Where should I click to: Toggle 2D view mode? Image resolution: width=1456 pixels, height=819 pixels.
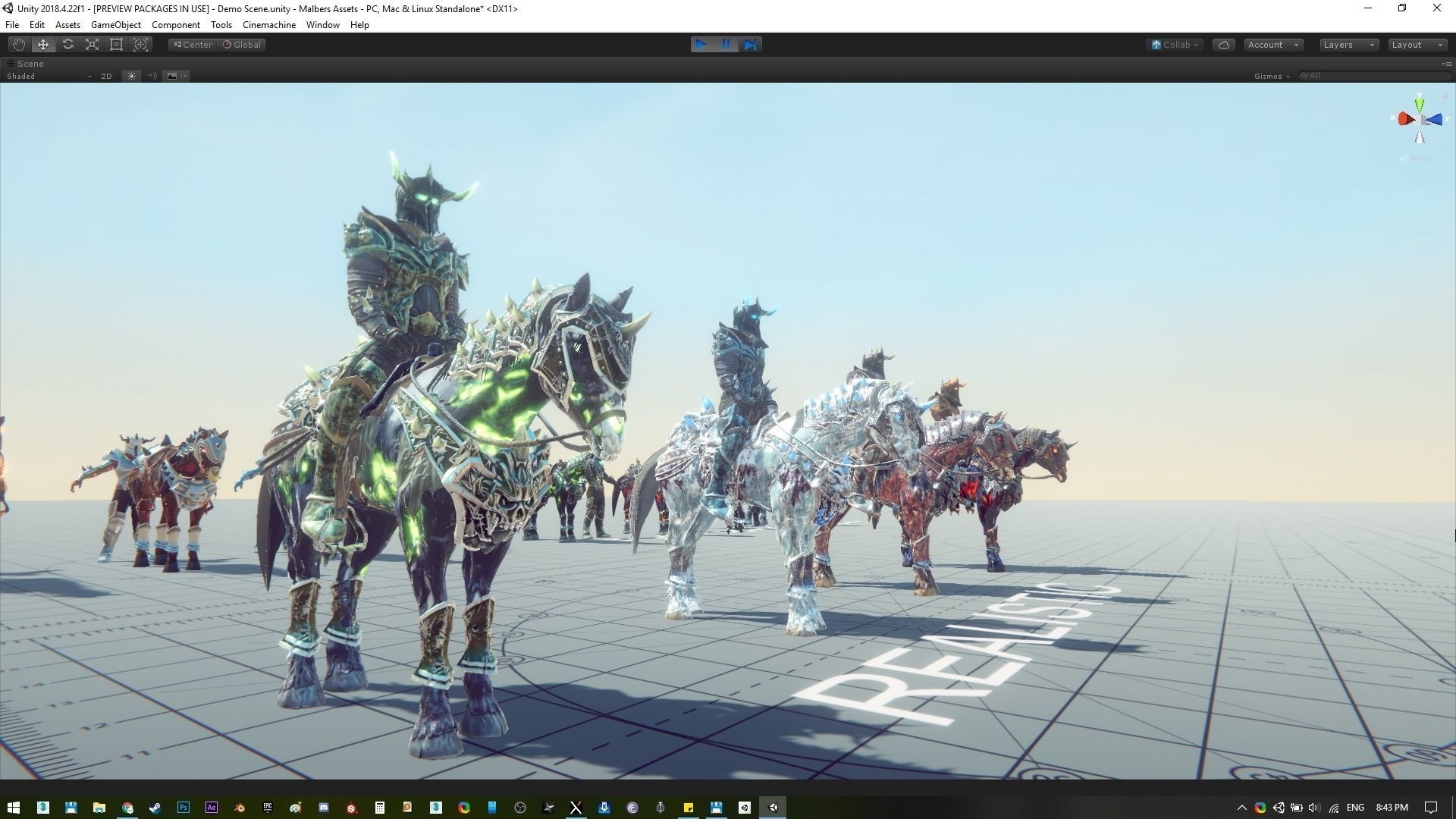[x=106, y=76]
